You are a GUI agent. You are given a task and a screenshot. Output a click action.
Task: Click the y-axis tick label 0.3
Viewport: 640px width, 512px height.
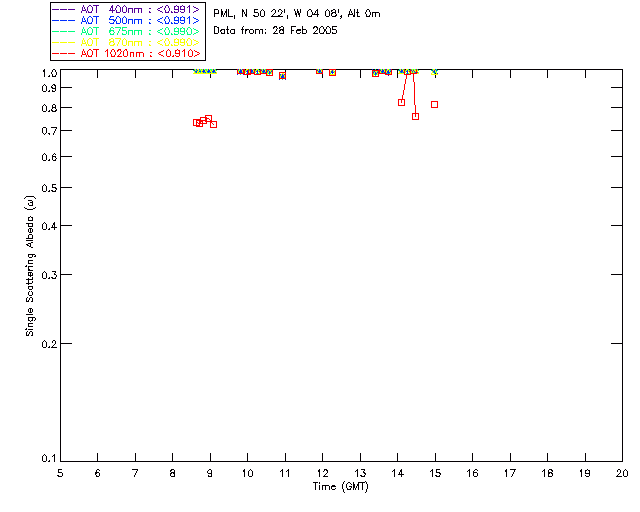tap(49, 275)
